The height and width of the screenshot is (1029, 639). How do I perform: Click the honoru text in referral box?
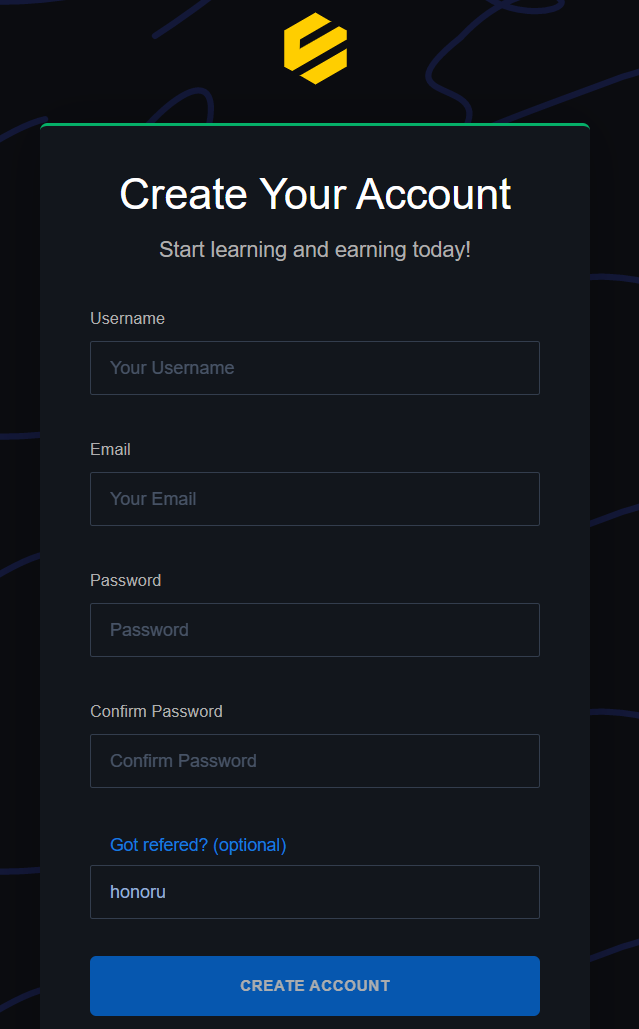click(x=138, y=892)
